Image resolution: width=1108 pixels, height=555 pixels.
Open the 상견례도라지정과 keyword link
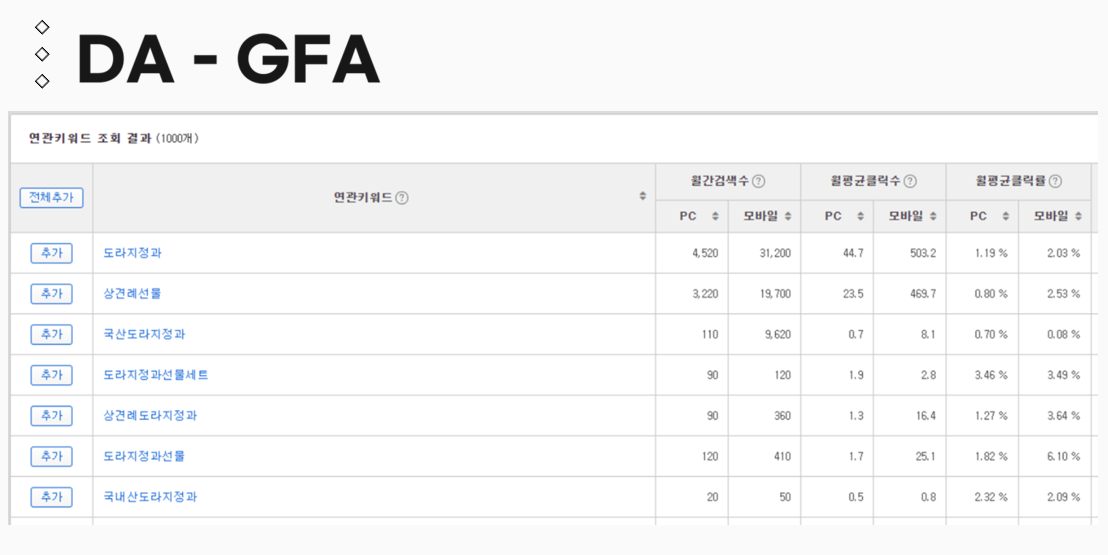(x=151, y=416)
